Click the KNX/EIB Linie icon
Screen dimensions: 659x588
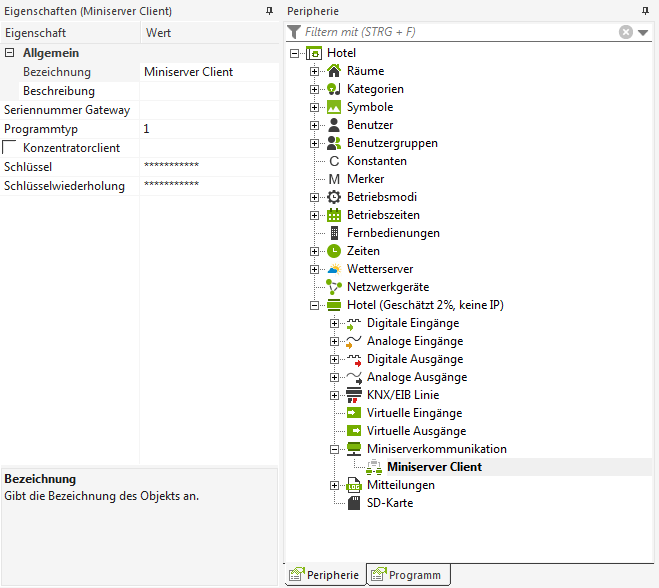[354, 395]
